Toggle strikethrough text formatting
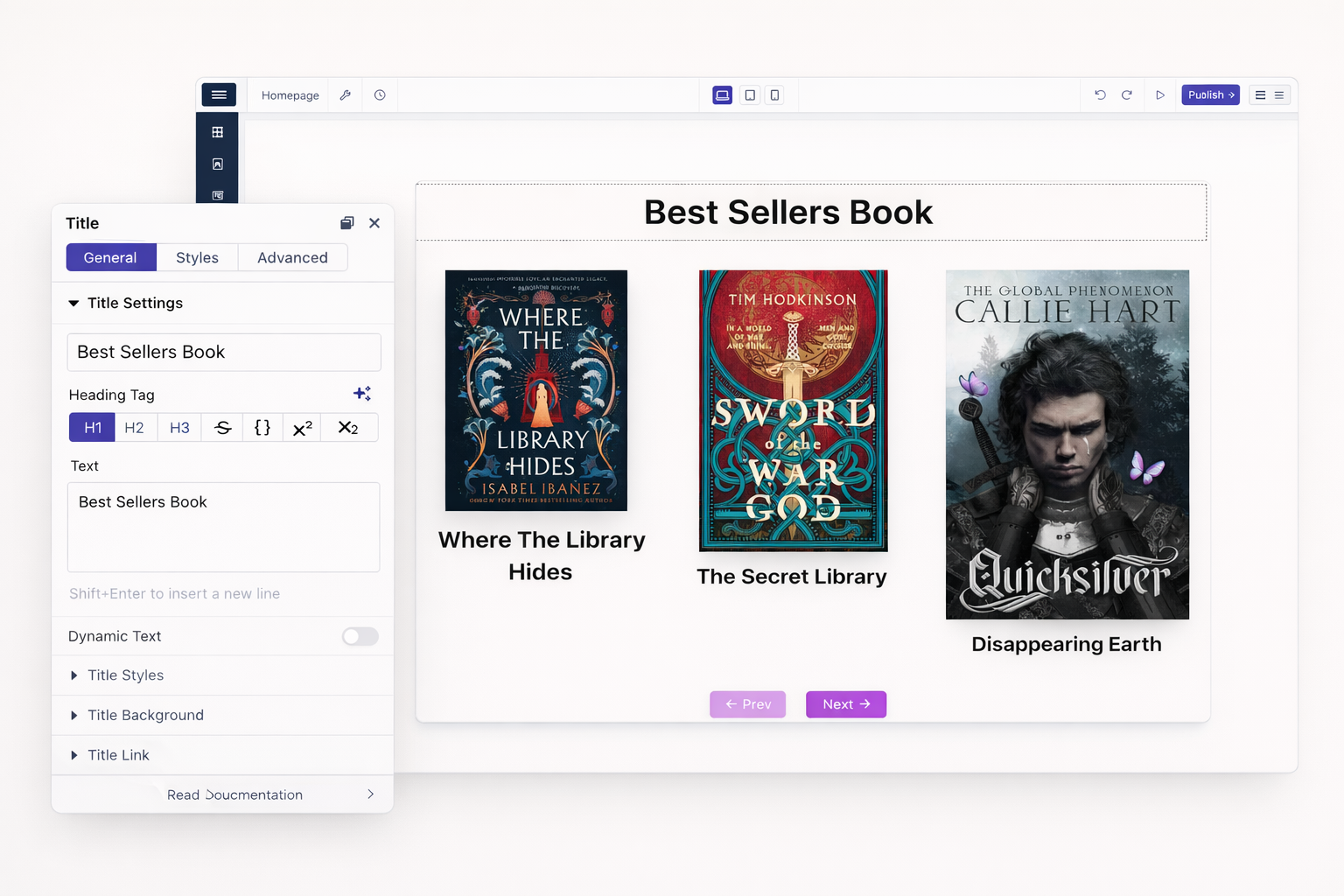Image resolution: width=1344 pixels, height=896 pixels. coord(223,428)
